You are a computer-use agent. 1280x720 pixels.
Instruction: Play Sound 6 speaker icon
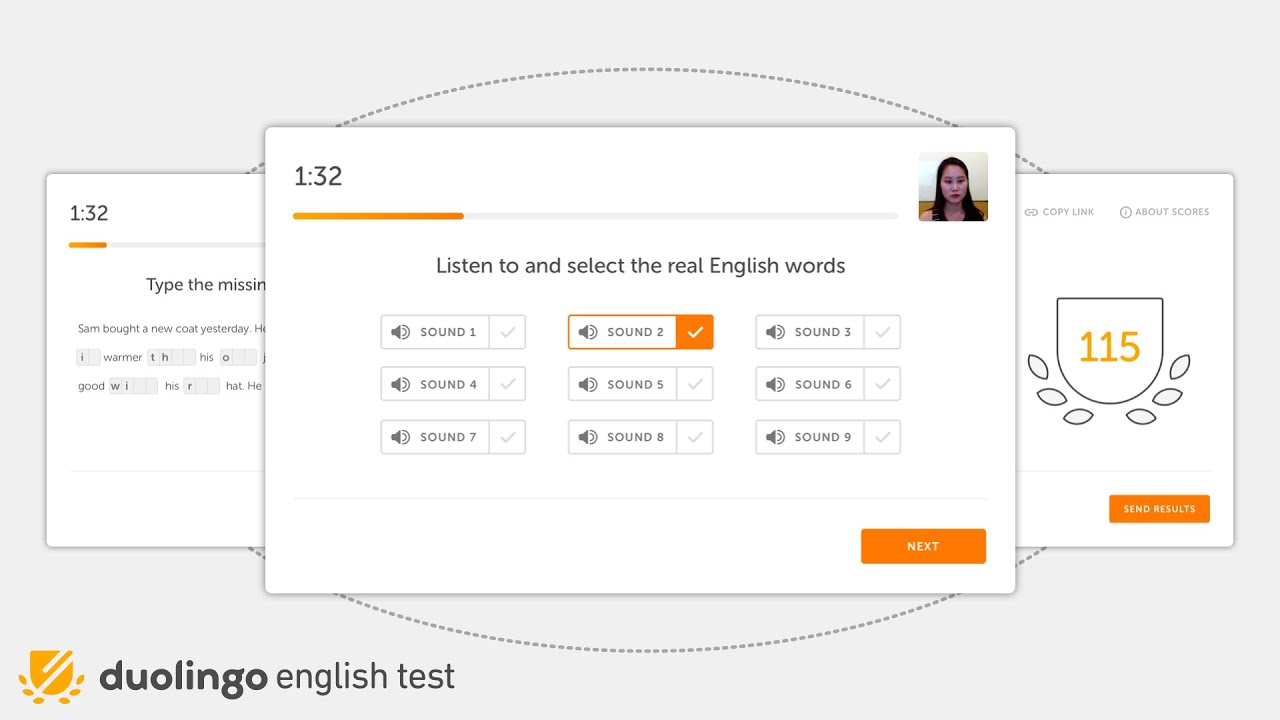coord(775,384)
